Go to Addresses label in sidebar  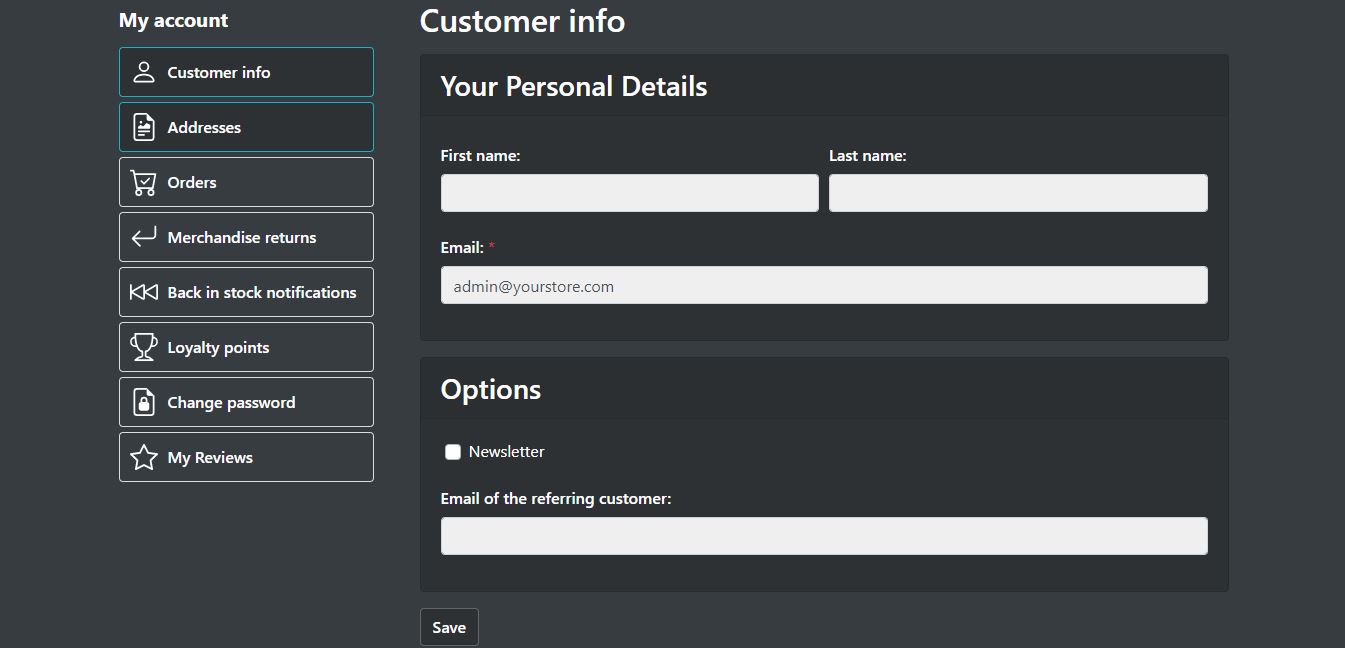pos(204,127)
